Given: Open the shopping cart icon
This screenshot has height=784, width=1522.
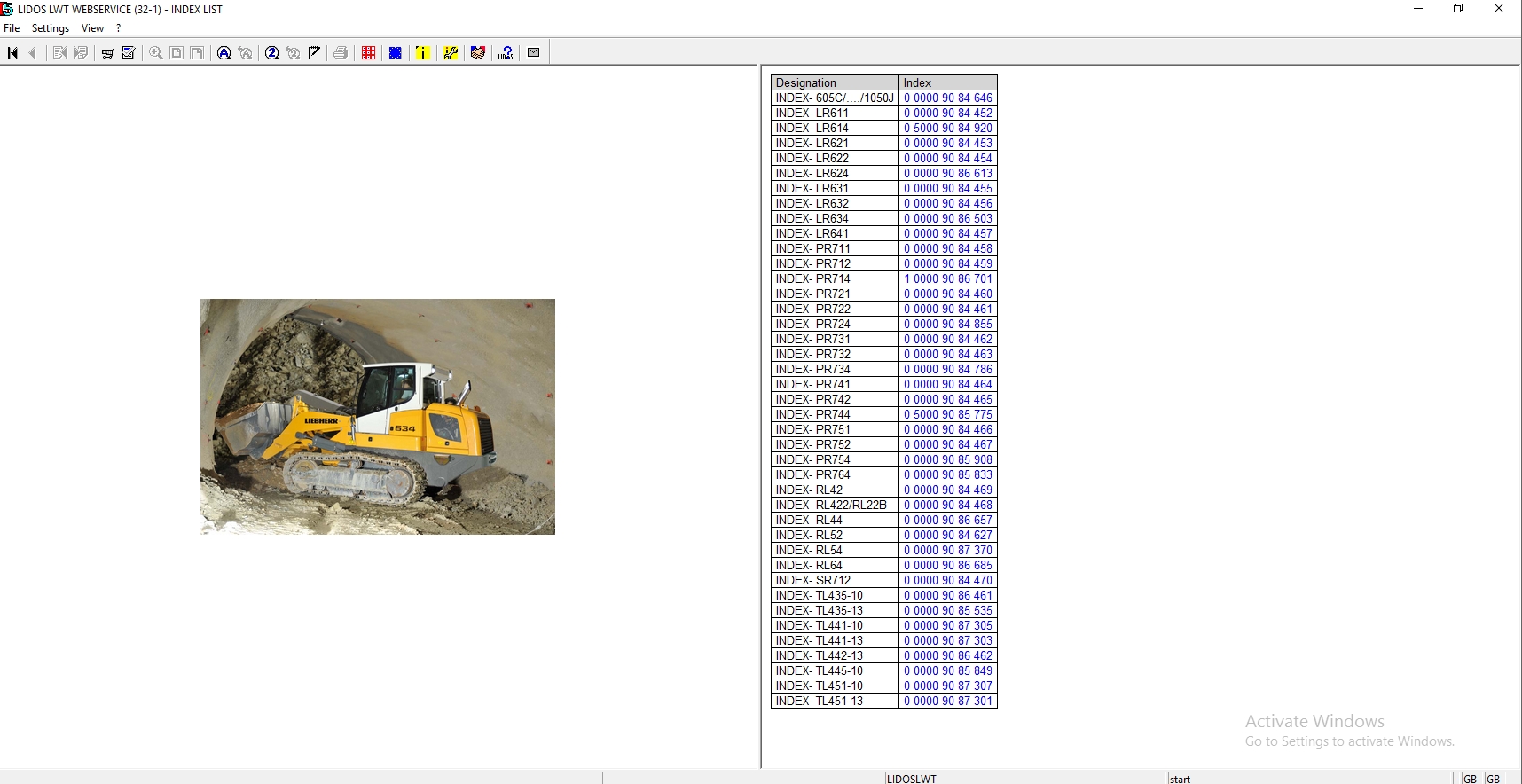Looking at the screenshot, I should click(x=107, y=53).
